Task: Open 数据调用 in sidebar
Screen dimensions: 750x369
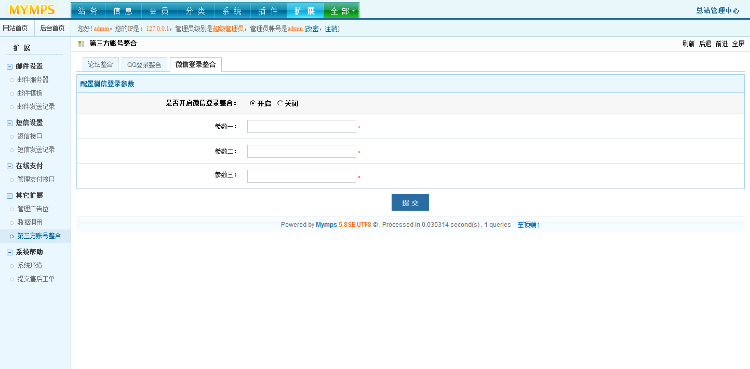Action: pyautogui.click(x=29, y=222)
